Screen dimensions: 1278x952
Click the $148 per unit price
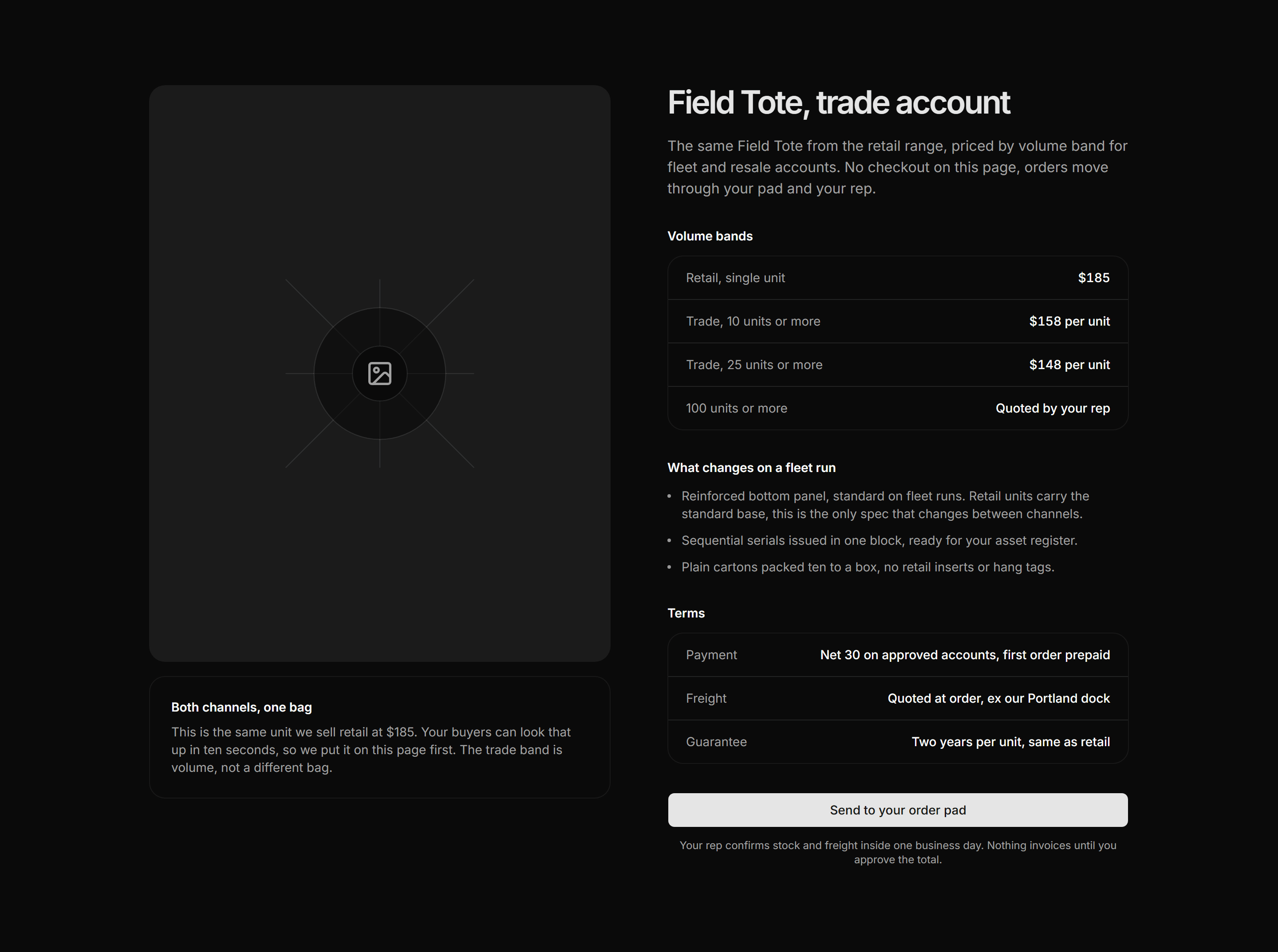pyautogui.click(x=1069, y=365)
